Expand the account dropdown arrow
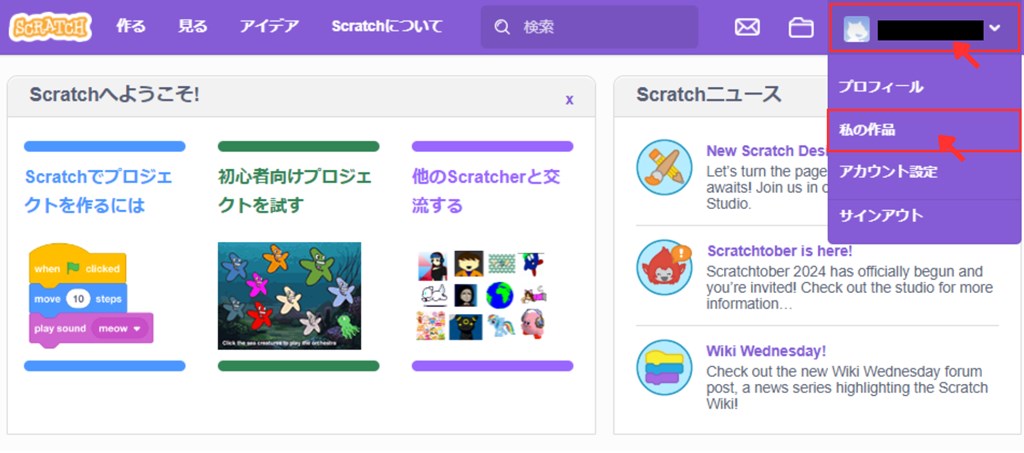 click(x=995, y=28)
